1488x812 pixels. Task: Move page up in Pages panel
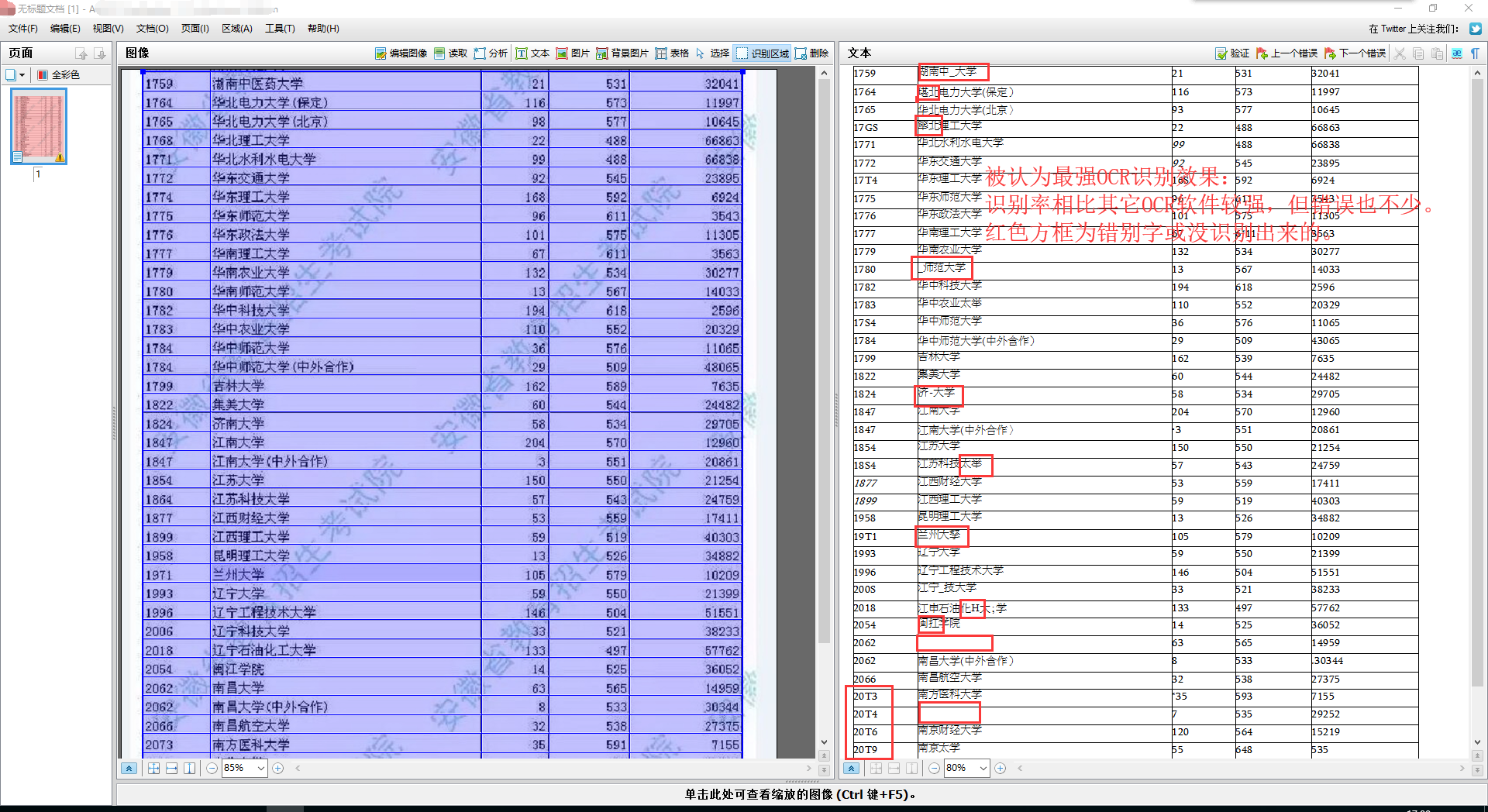(81, 53)
